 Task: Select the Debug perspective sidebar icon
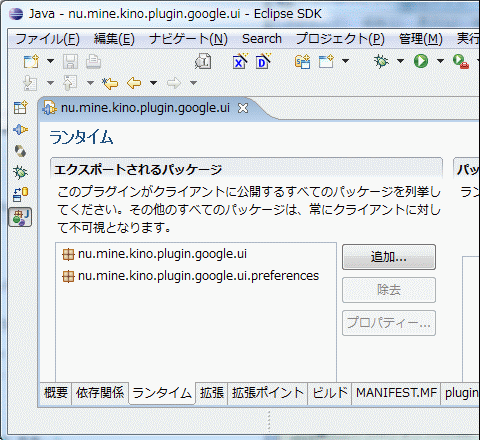20,172
